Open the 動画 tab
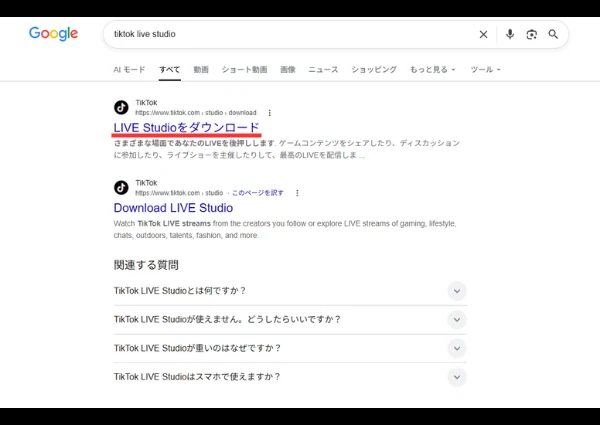600x425 pixels. pos(201,70)
